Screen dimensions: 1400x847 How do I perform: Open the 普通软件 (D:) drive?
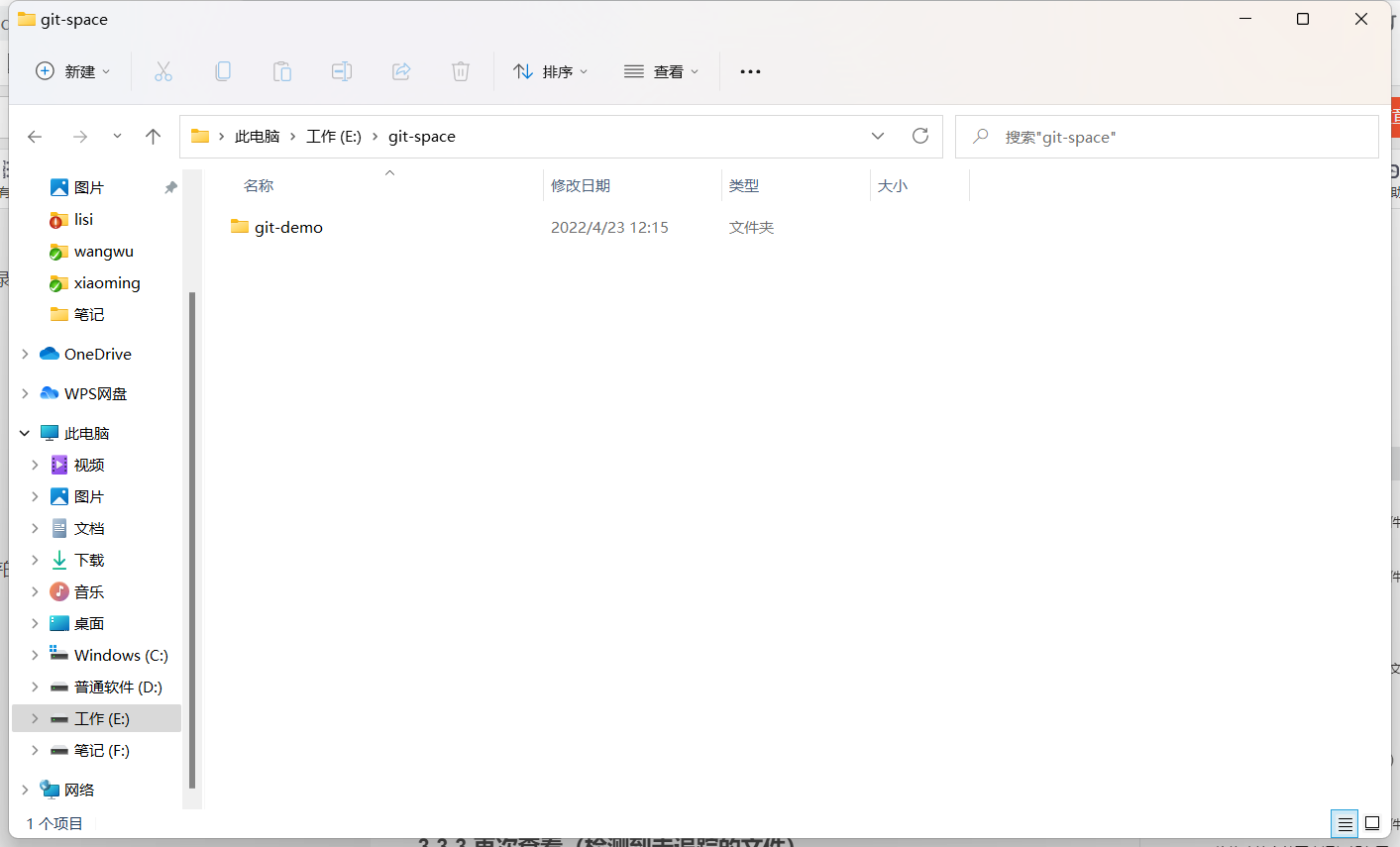point(118,687)
